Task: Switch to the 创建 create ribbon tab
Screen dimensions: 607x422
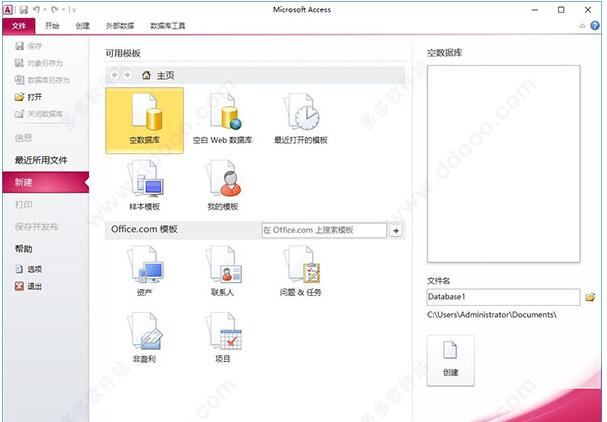Action: point(82,26)
